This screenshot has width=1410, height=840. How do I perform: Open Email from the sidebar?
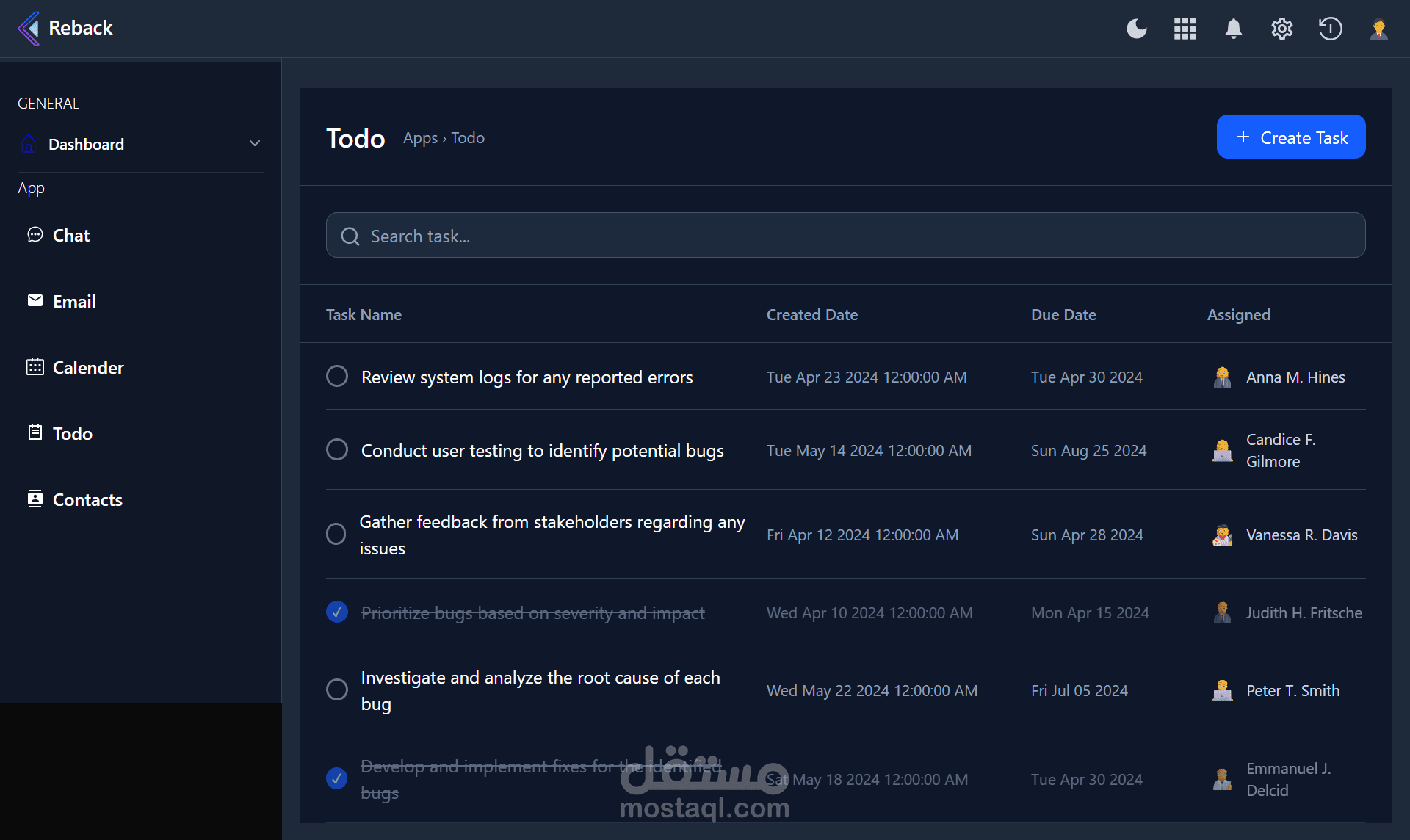click(73, 302)
